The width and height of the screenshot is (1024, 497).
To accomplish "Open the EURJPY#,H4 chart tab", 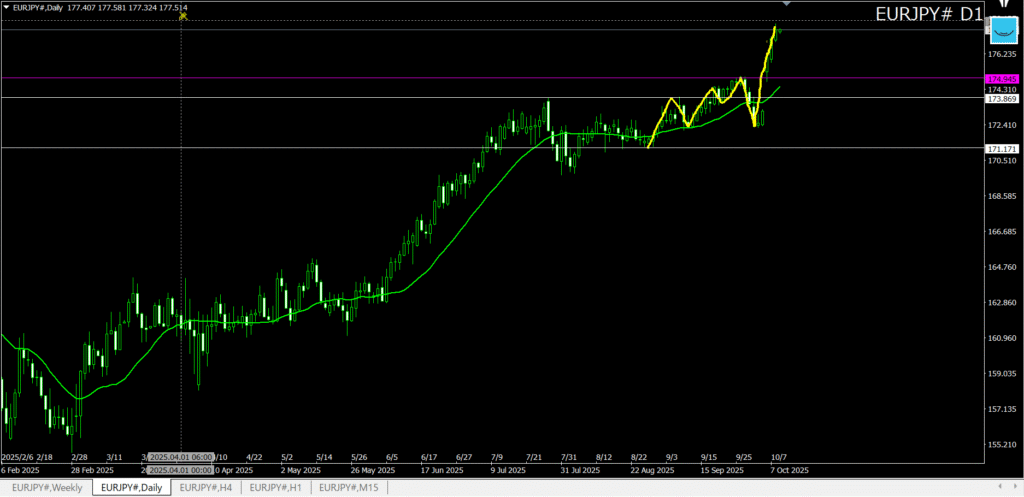I will coord(205,487).
